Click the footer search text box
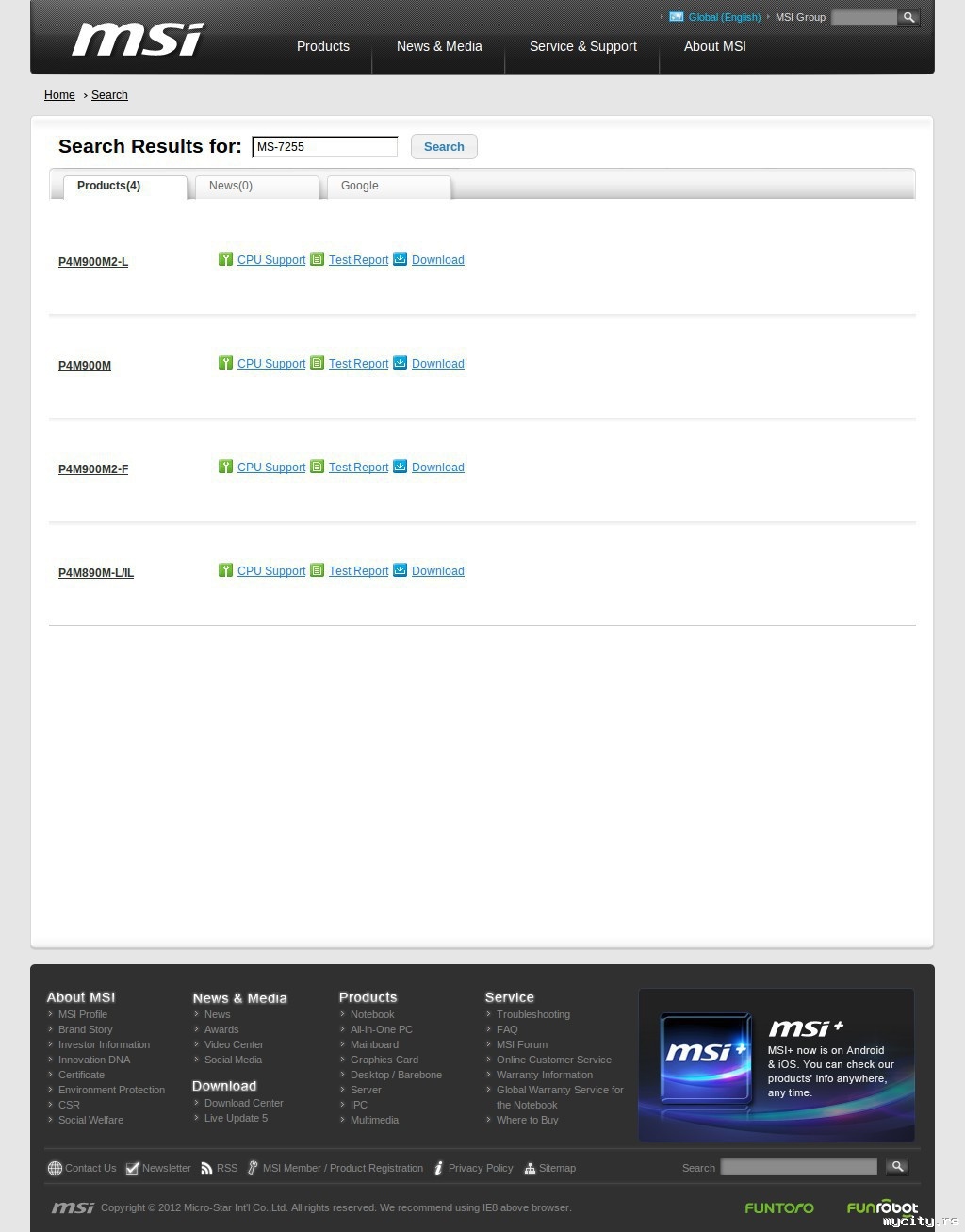The height and width of the screenshot is (1232, 965). (x=799, y=1167)
